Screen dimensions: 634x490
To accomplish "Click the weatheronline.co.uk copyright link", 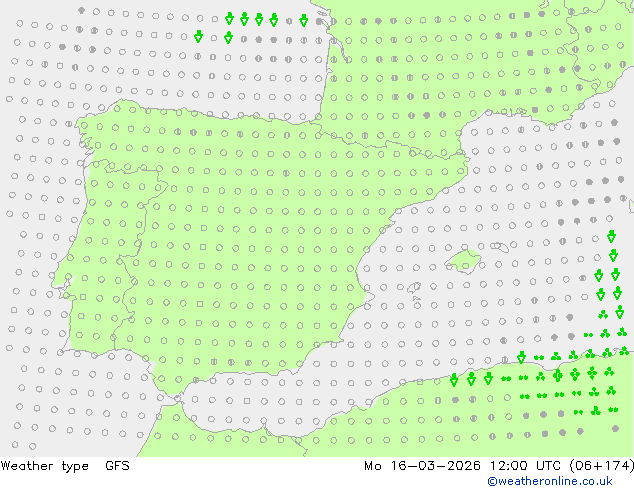I will 550,481.
